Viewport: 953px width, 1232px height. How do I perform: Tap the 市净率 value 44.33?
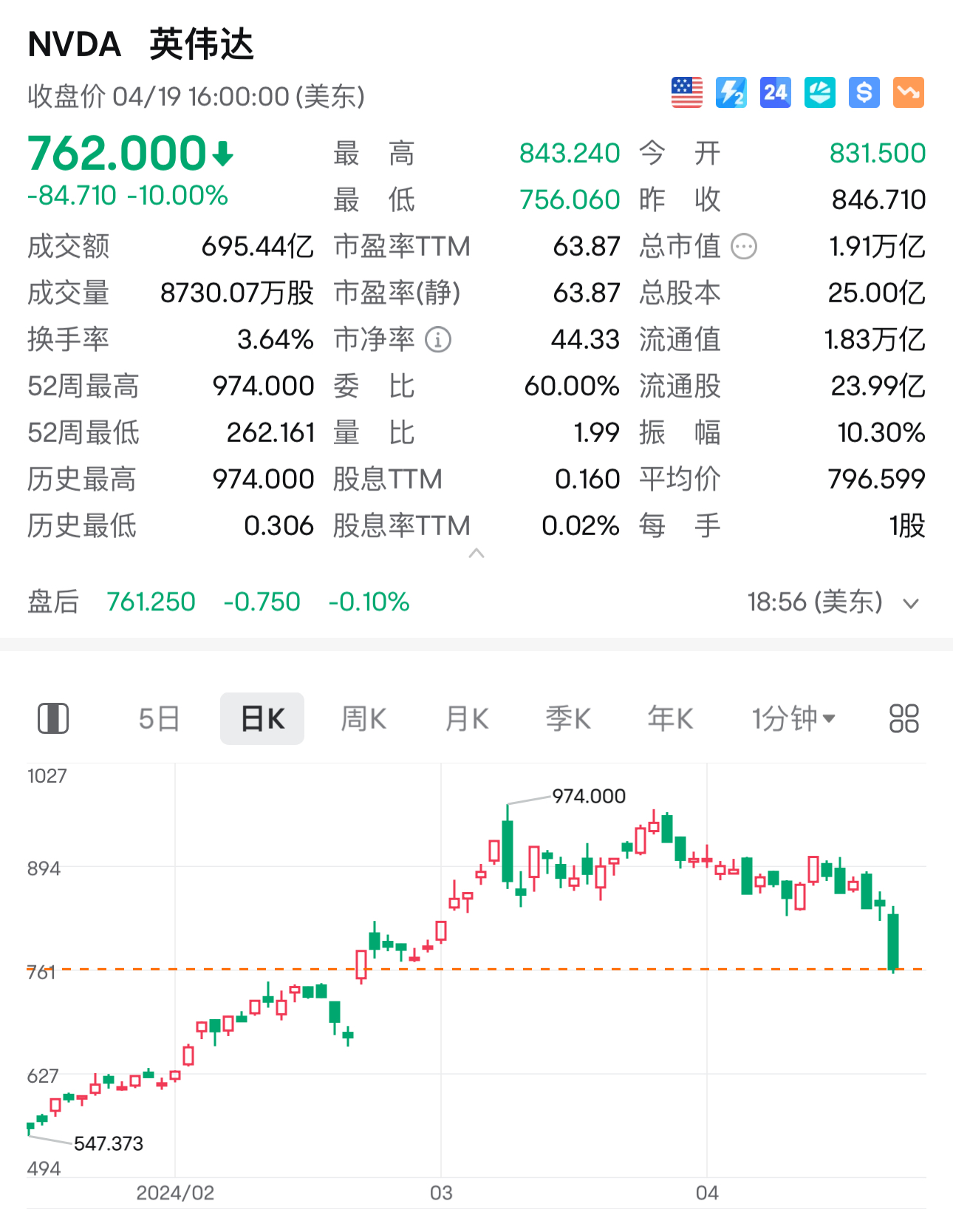pos(586,340)
